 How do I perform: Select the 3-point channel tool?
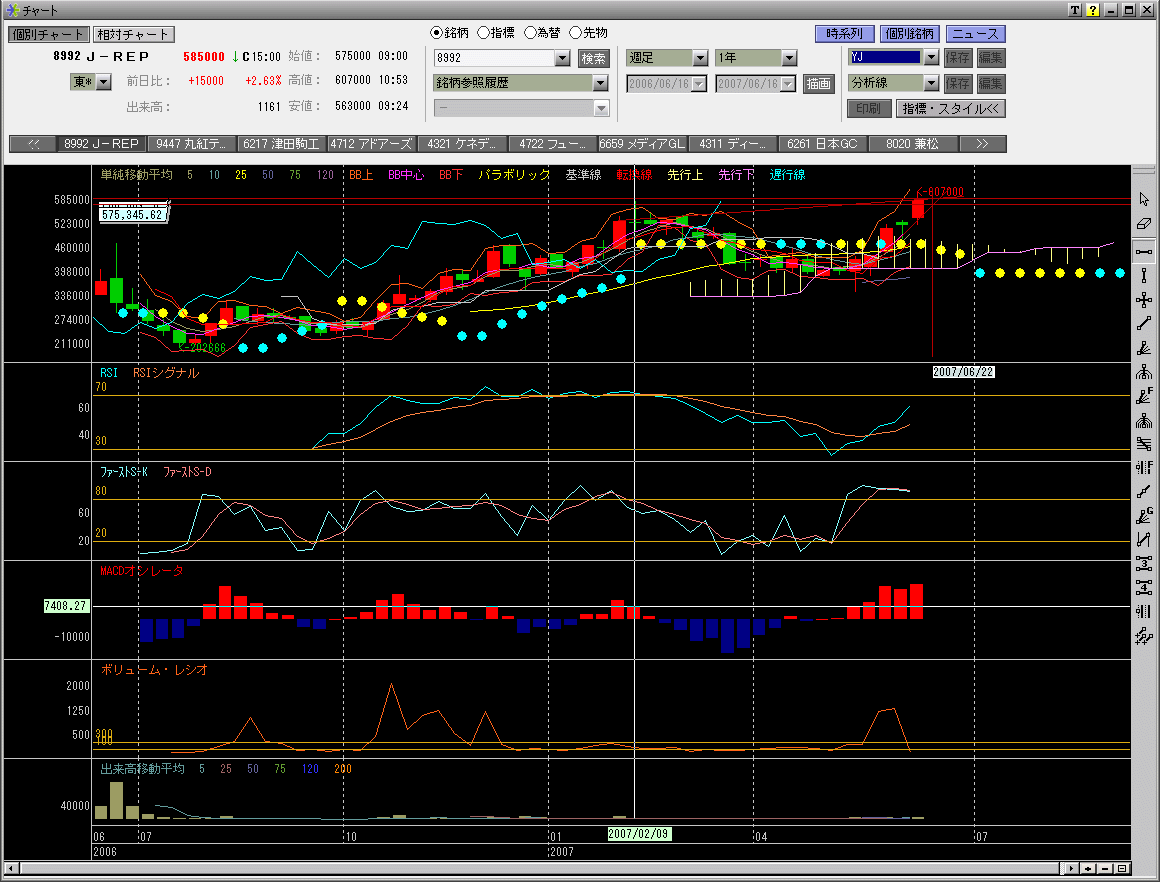[1144, 562]
